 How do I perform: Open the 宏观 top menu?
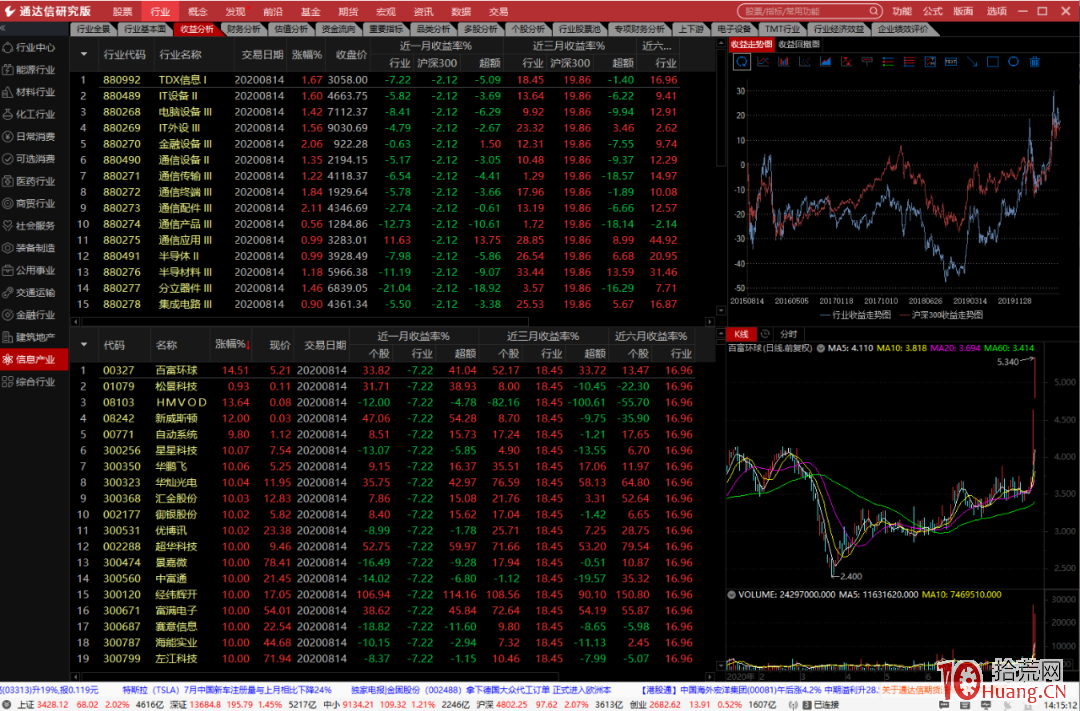click(385, 11)
